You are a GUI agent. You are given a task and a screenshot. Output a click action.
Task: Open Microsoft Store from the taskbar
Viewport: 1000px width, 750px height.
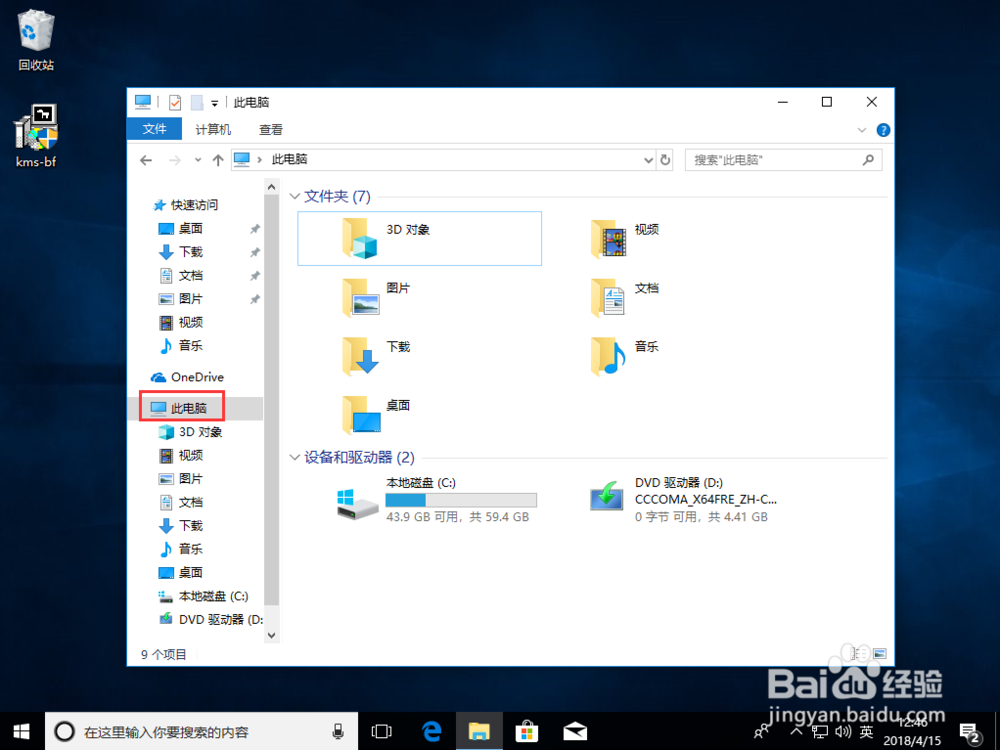pos(527,732)
